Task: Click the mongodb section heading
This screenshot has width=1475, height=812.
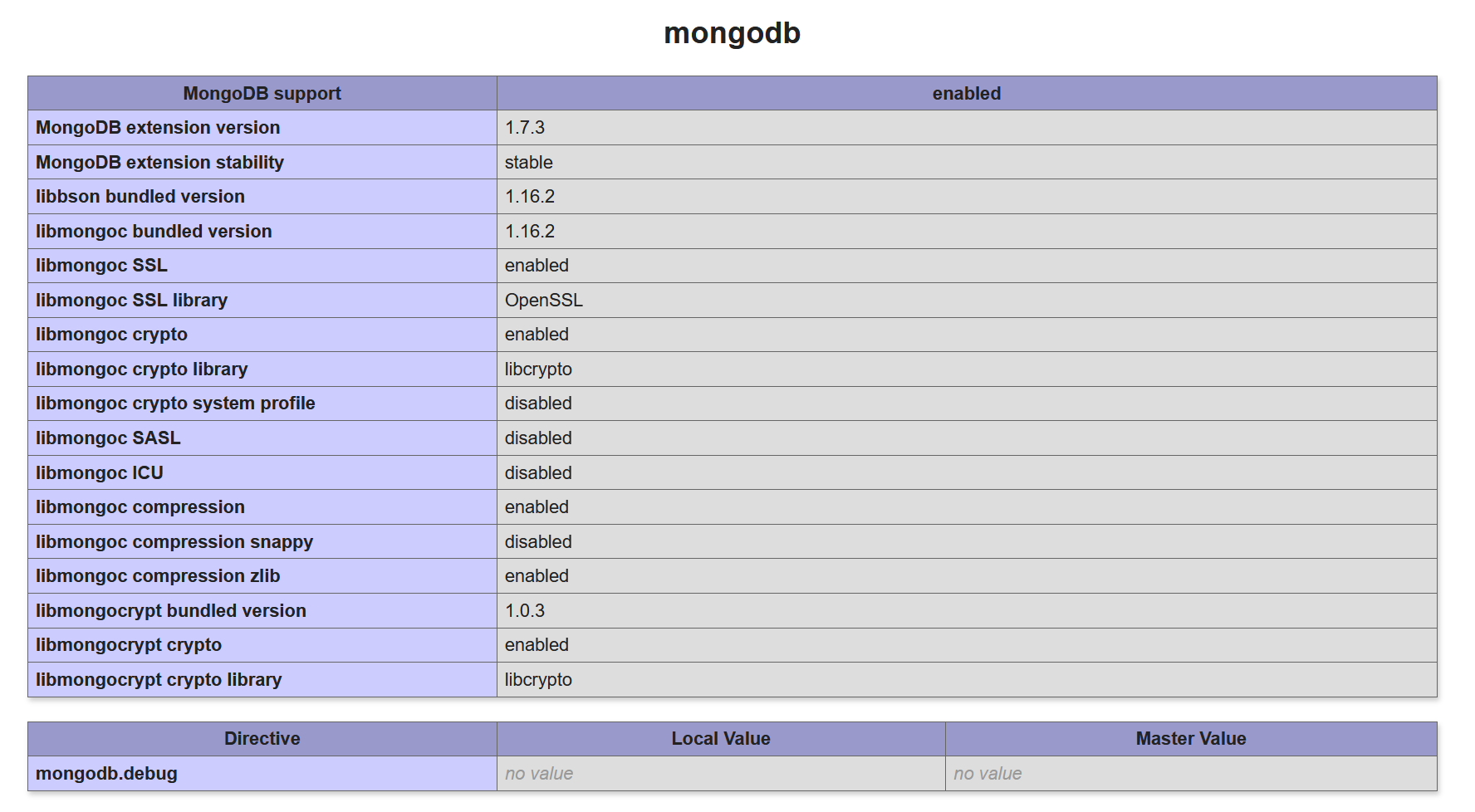Action: [x=732, y=33]
